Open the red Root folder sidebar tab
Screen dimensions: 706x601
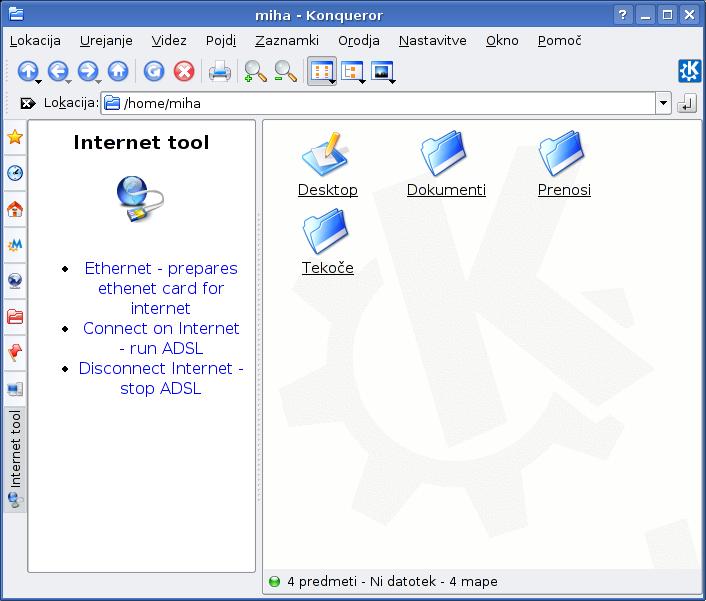tap(15, 317)
